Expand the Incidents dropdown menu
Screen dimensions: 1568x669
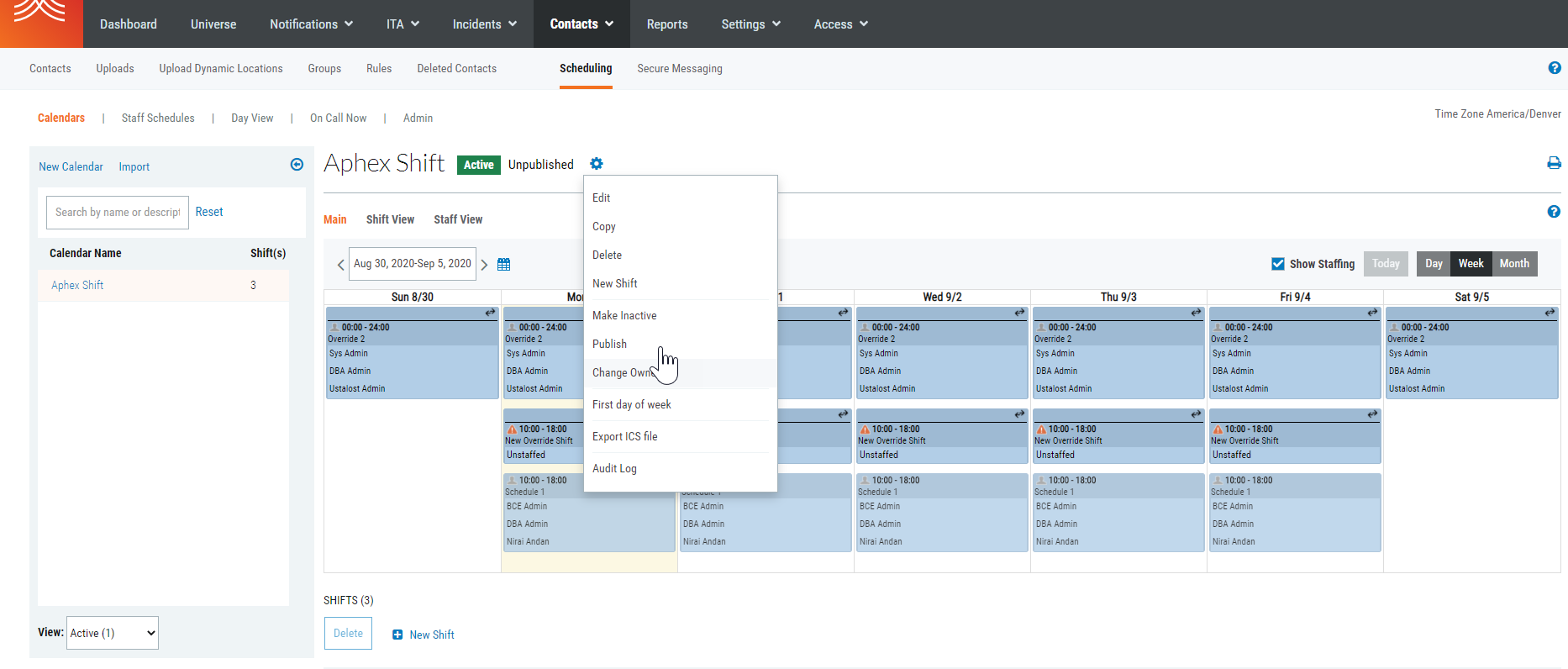coord(484,24)
